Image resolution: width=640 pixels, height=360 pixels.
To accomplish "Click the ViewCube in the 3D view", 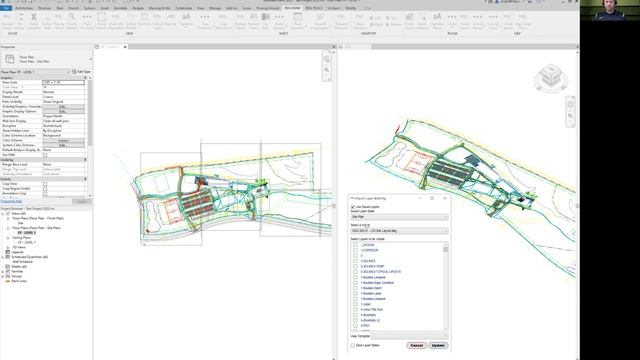I will coord(551,78).
